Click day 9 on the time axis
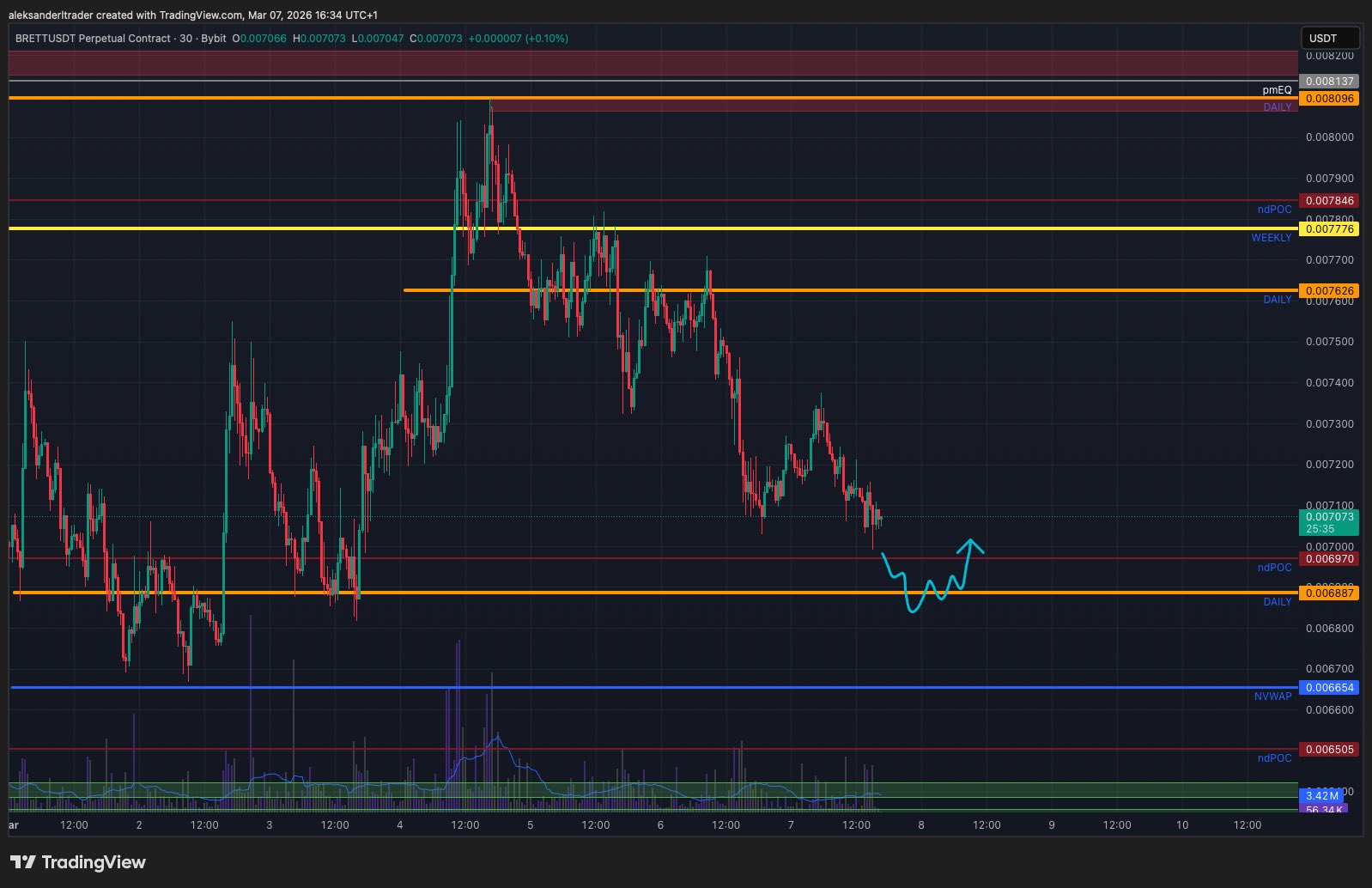 1052,825
